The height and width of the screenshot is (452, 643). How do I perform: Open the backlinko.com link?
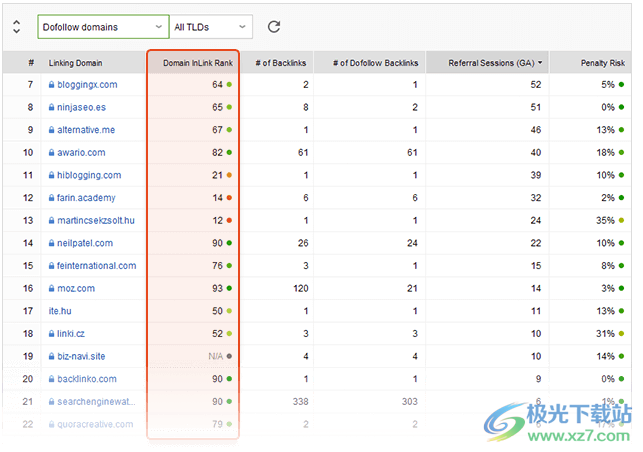[x=87, y=379]
